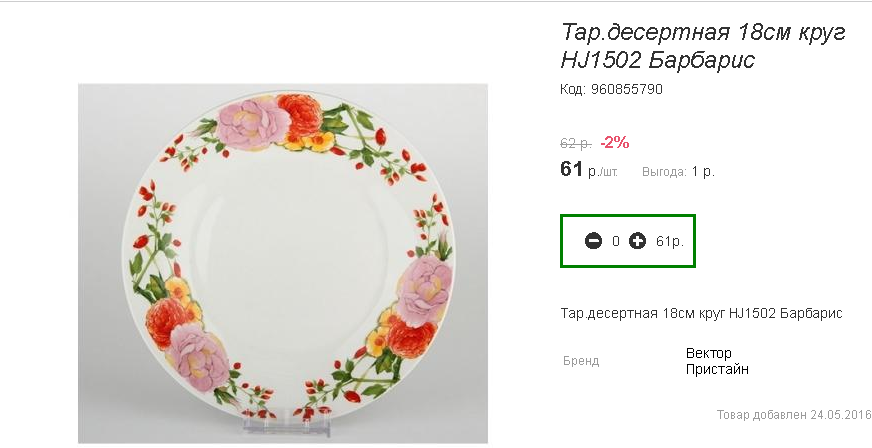
Task: Click the Товар добавлен 24.05.2016 date
Action: (x=794, y=414)
